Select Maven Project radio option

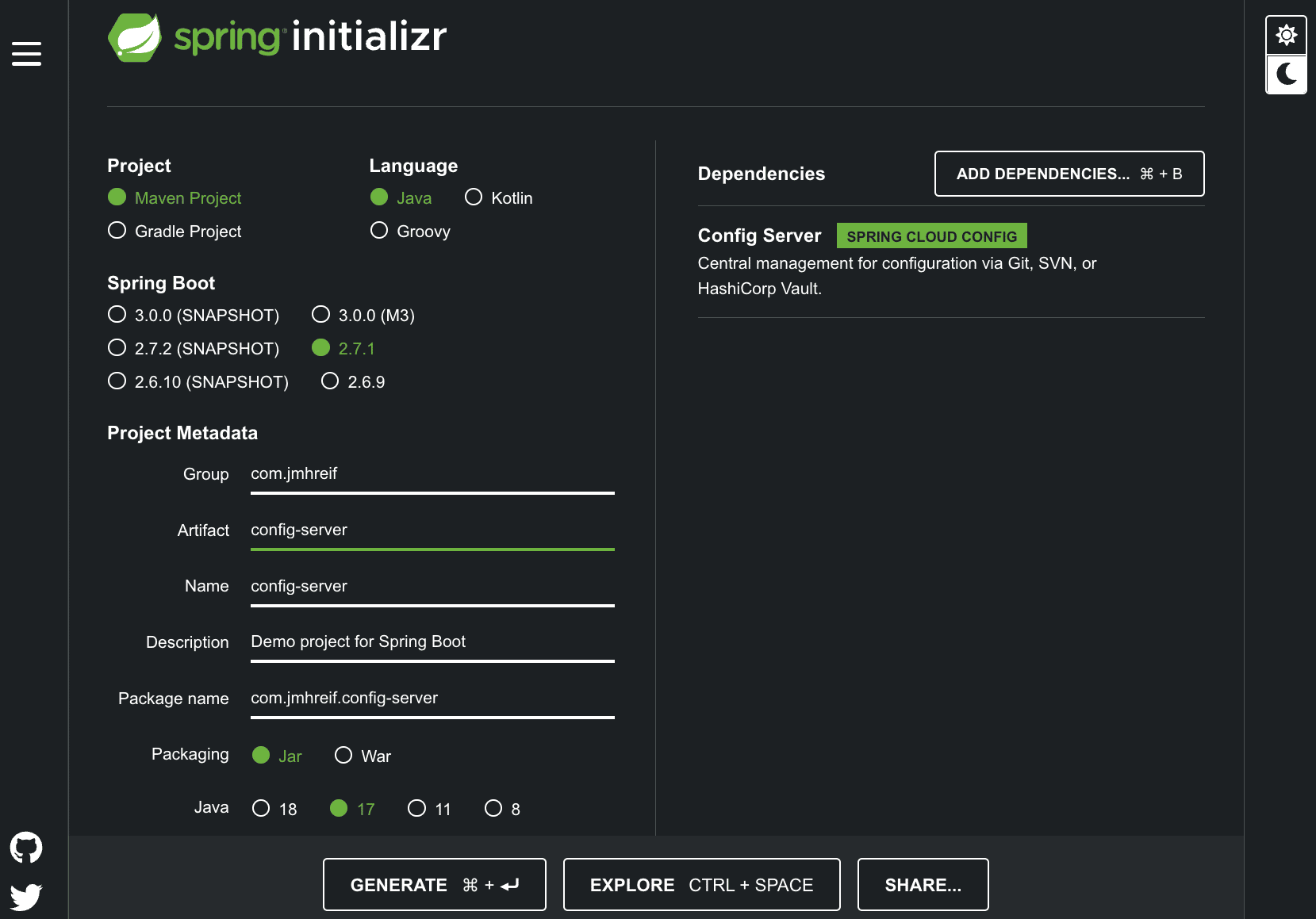click(175, 197)
